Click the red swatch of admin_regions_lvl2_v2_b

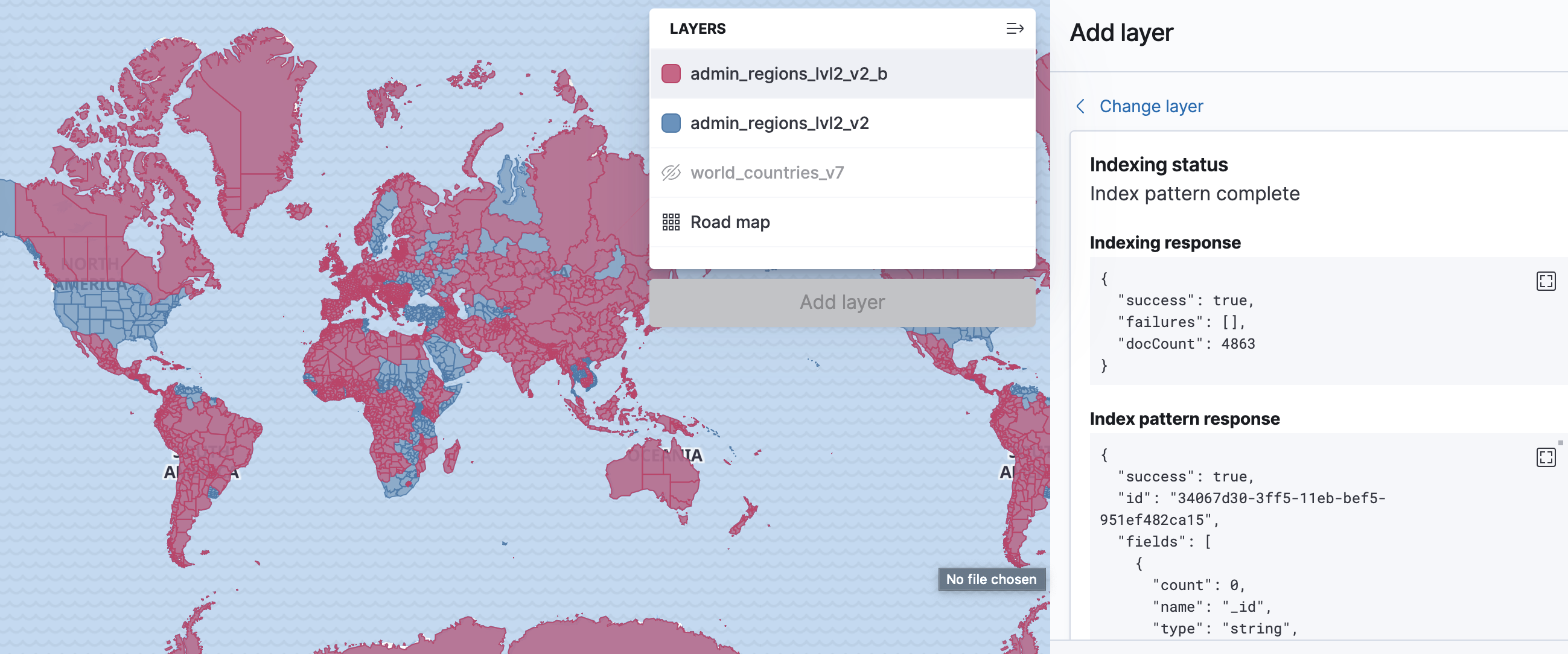[670, 74]
